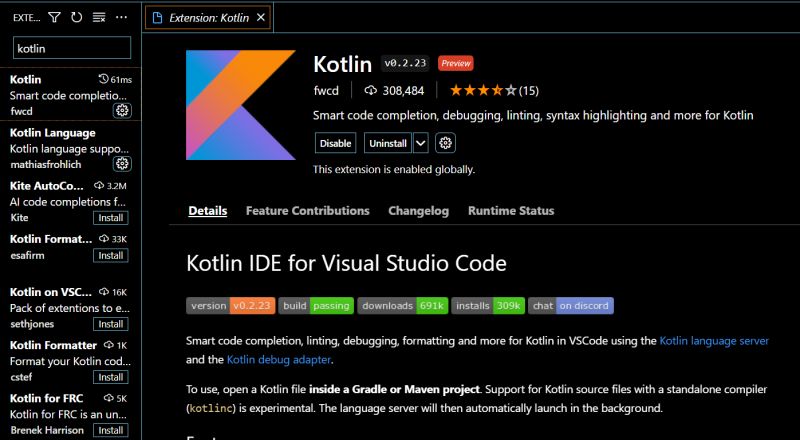Viewport: 800px width, 440px height.
Task: Install Kotlin Formatter by cstef
Action: coord(111,377)
